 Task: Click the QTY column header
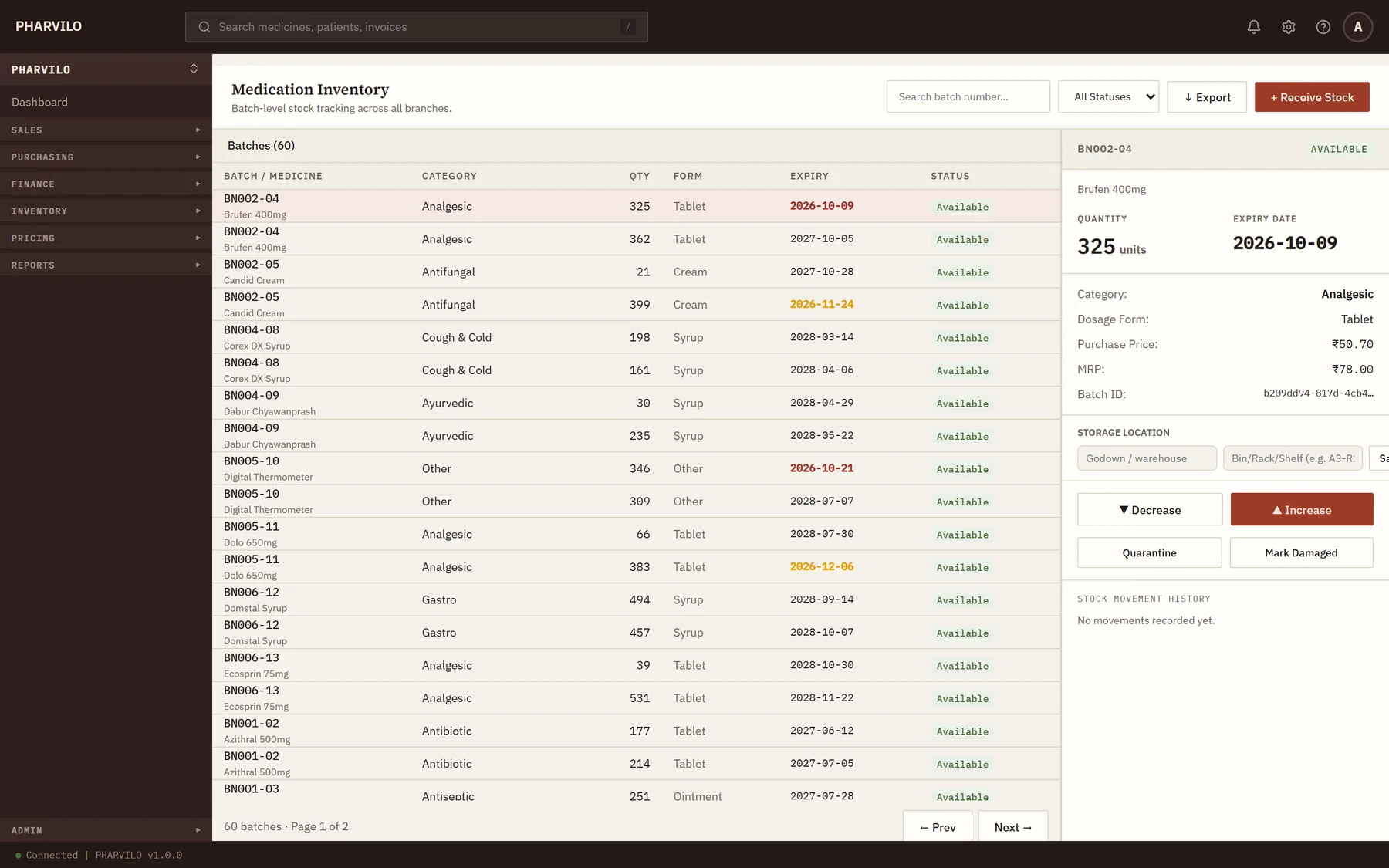point(639,176)
